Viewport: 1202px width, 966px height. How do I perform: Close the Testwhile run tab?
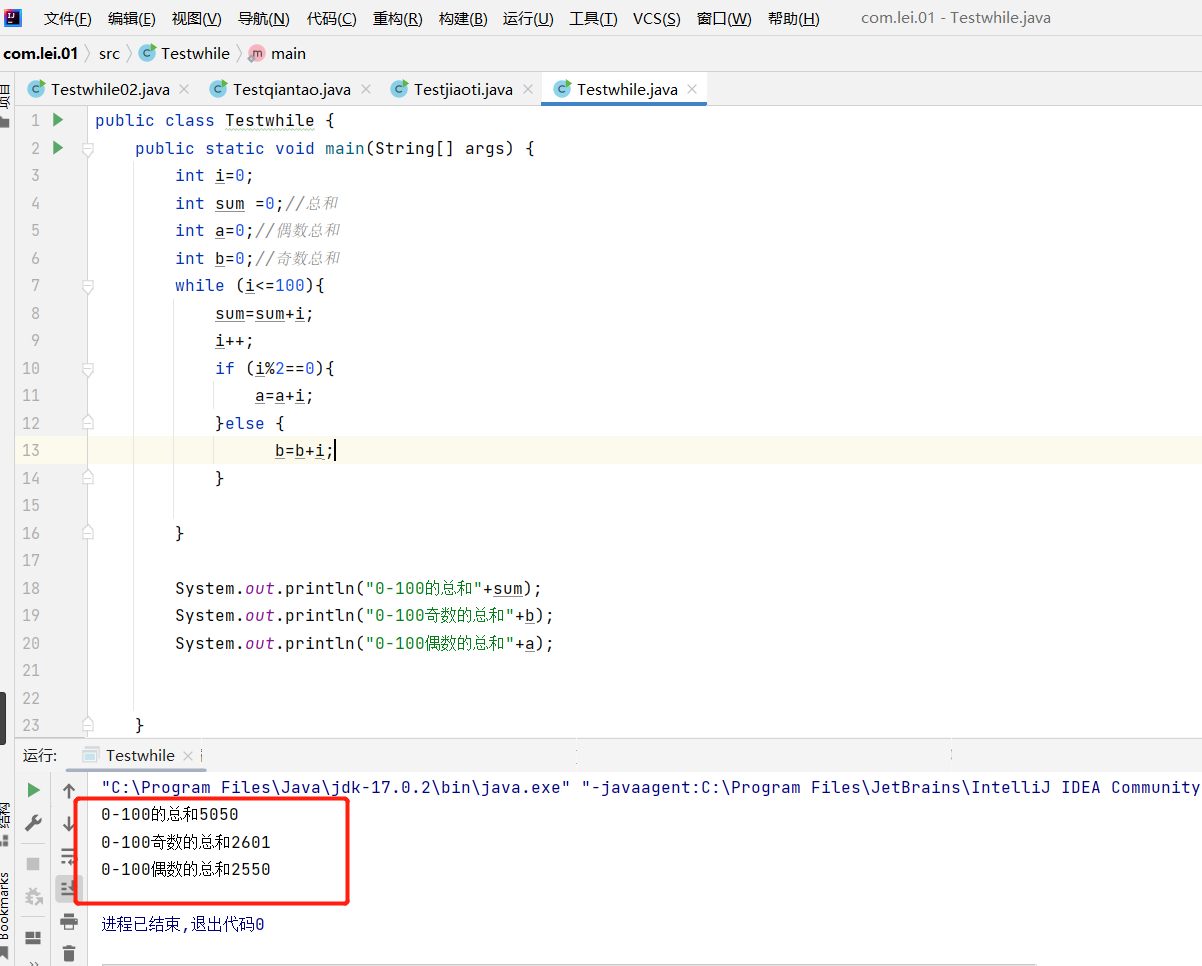[189, 756]
